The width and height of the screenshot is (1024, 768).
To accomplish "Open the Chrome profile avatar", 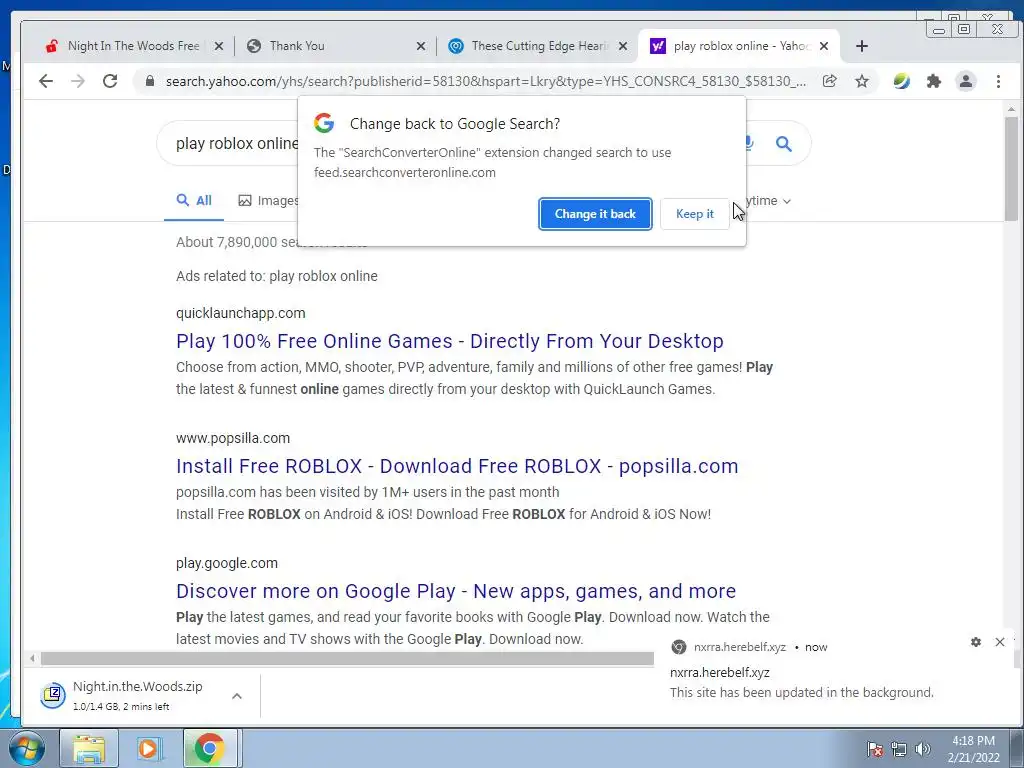I will pyautogui.click(x=966, y=81).
